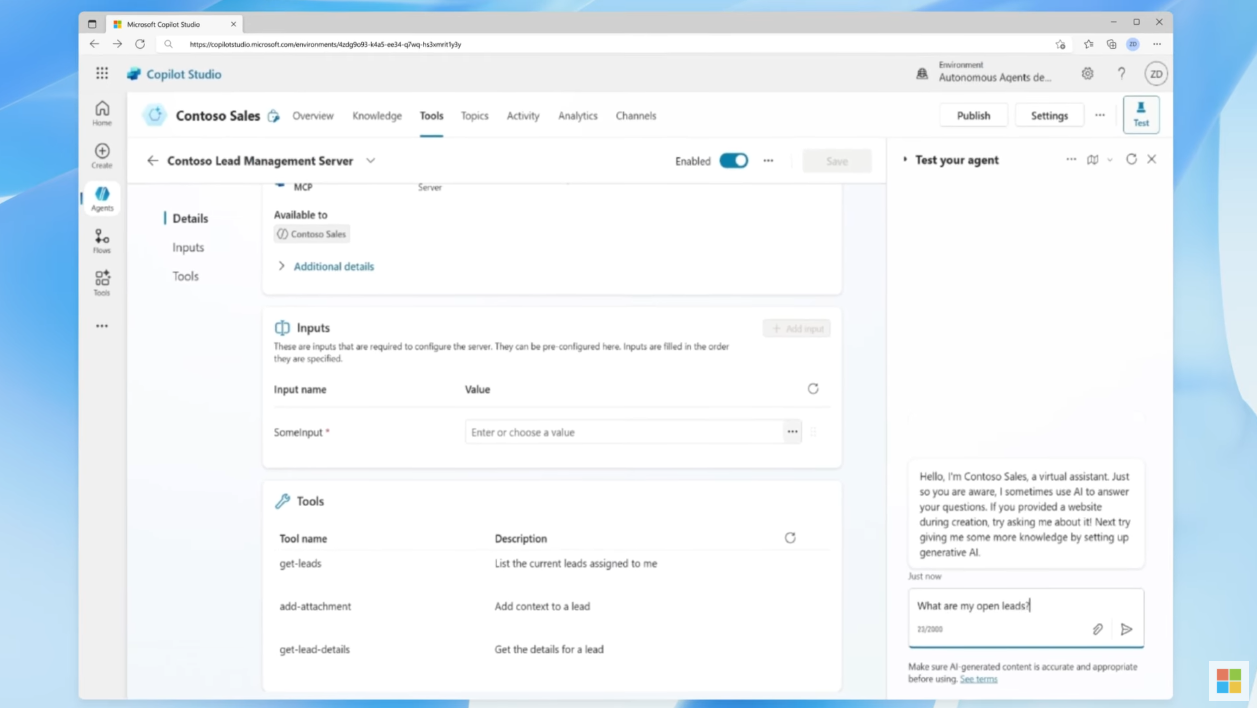This screenshot has width=1257, height=708.
Task: Refresh the Inputs table
Action: click(813, 389)
